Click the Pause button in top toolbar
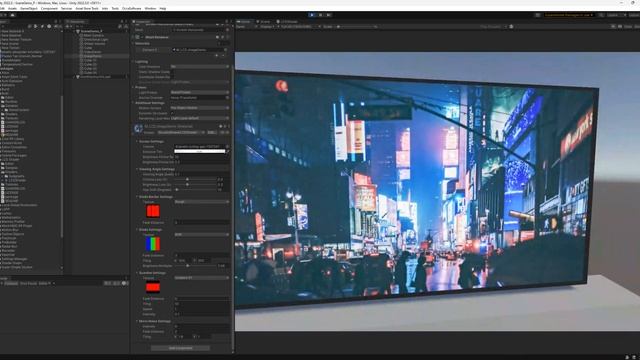 tap(320, 15)
